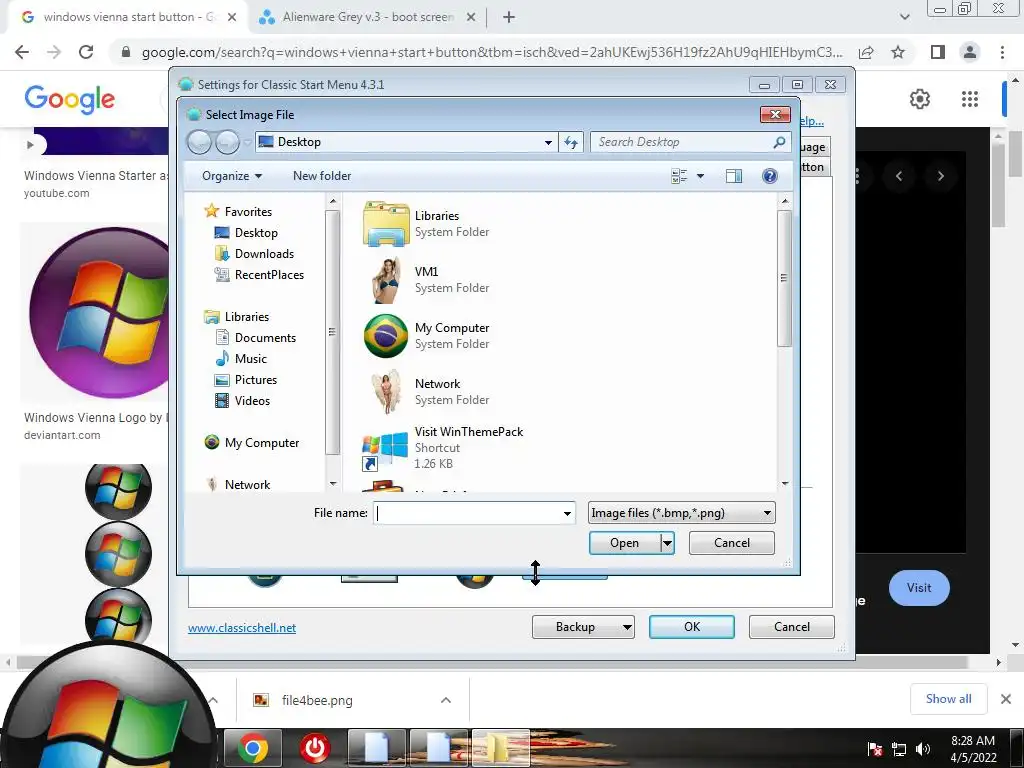Click Chrome icon in Windows taskbar
The height and width of the screenshot is (768, 1024).
253,748
